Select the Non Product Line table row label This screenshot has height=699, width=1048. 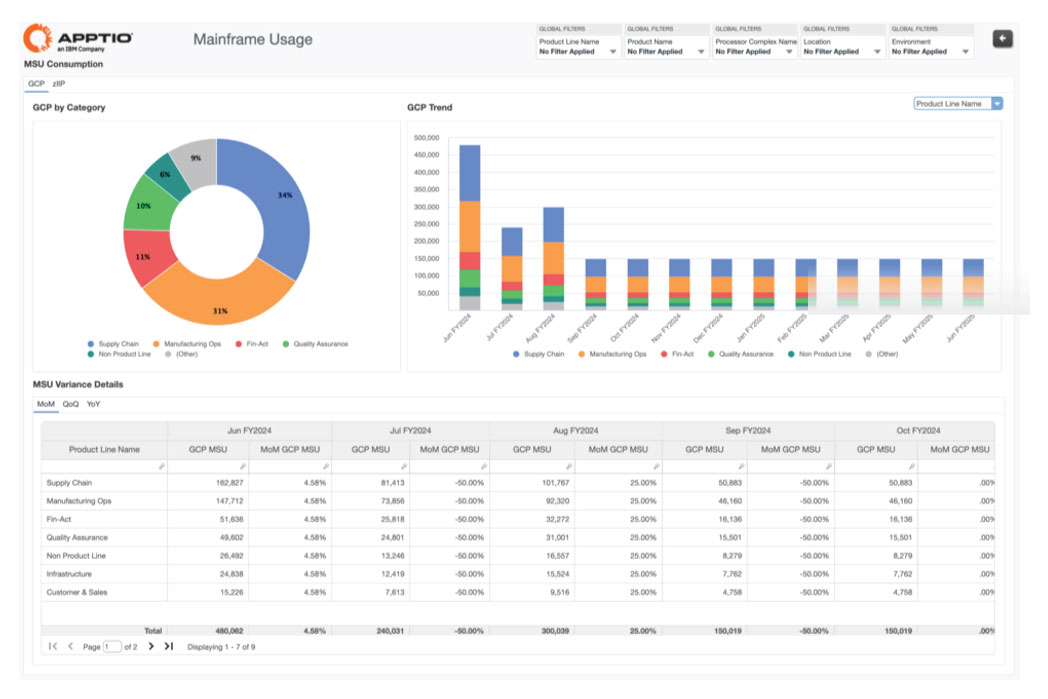point(76,555)
